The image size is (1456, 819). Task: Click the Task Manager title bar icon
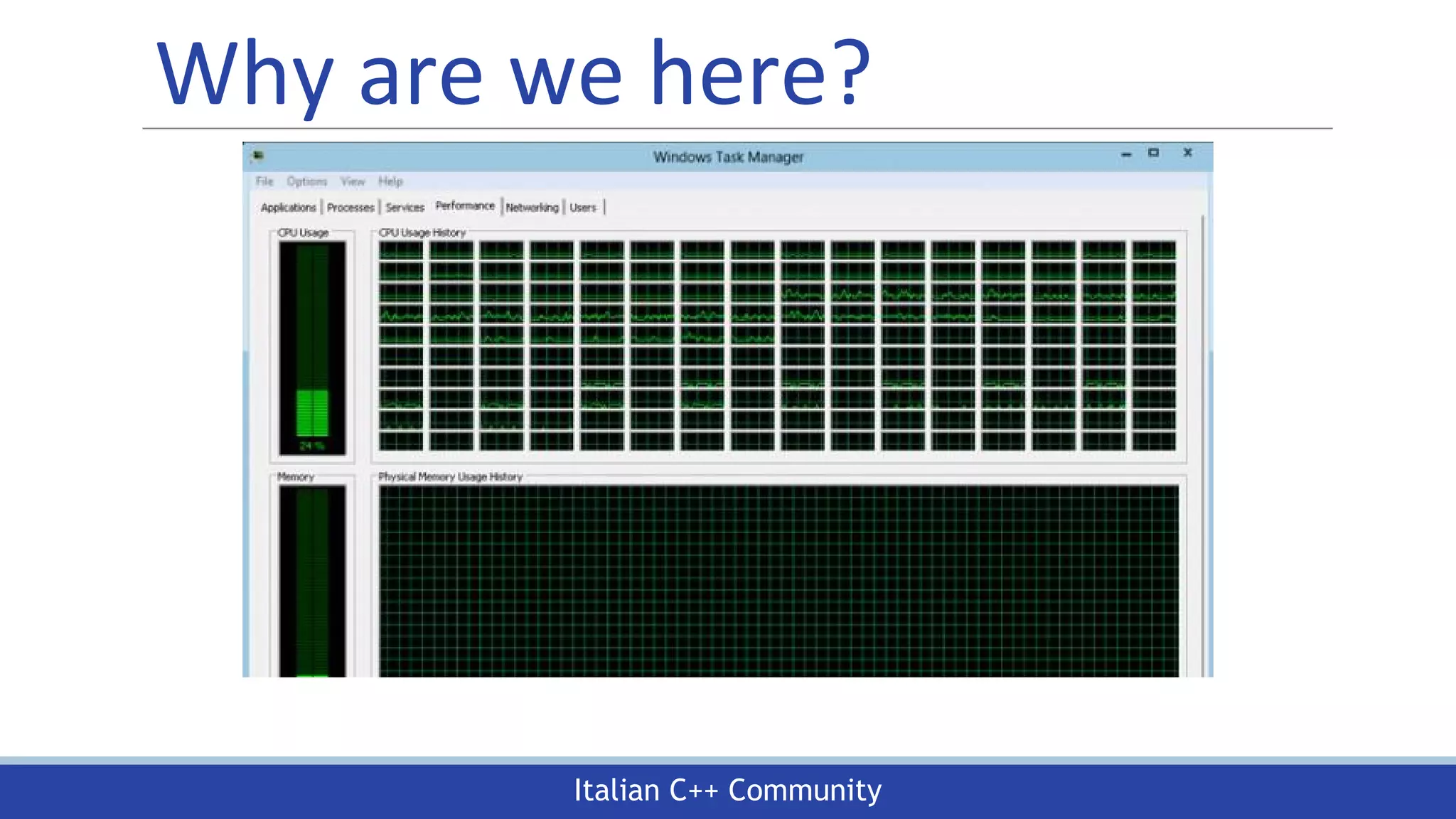[x=258, y=155]
